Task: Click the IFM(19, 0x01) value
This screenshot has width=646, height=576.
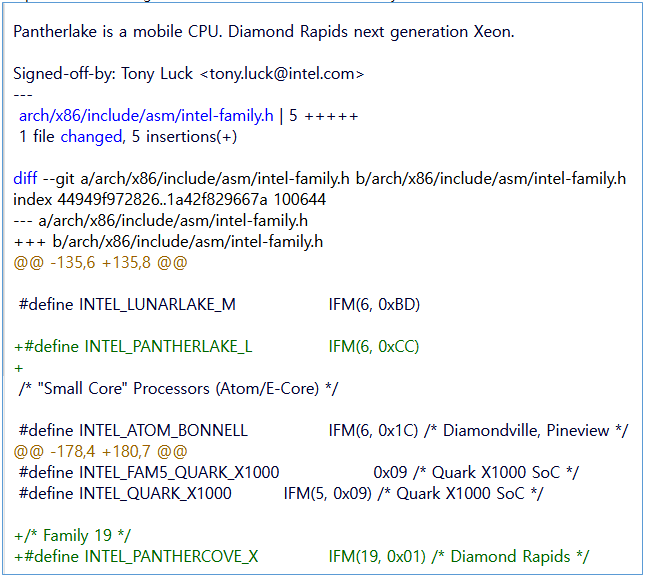Action: tap(377, 557)
